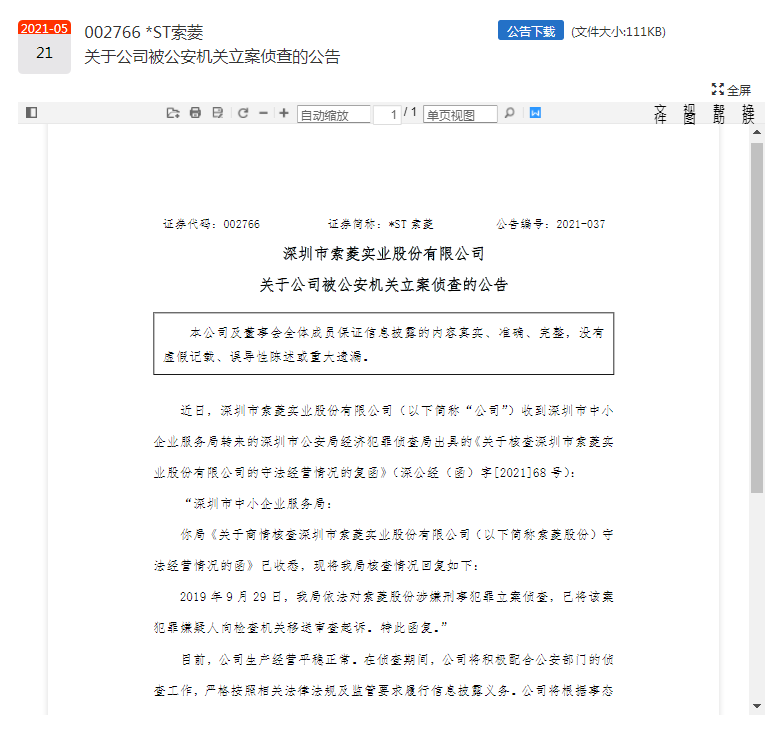The height and width of the screenshot is (734, 766).
Task: Open the 视图 menu
Action: point(689,114)
